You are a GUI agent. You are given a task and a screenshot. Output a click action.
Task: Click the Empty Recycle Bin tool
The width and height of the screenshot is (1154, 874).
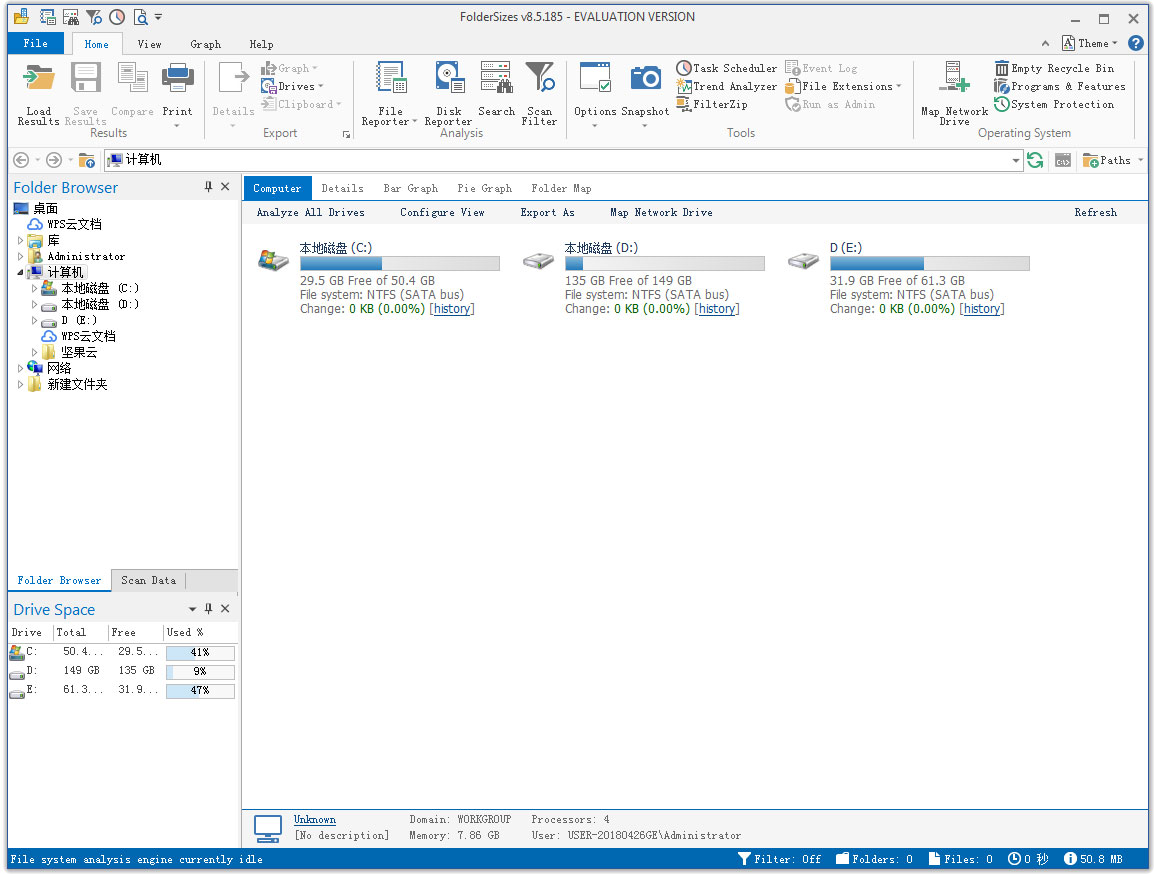1059,67
